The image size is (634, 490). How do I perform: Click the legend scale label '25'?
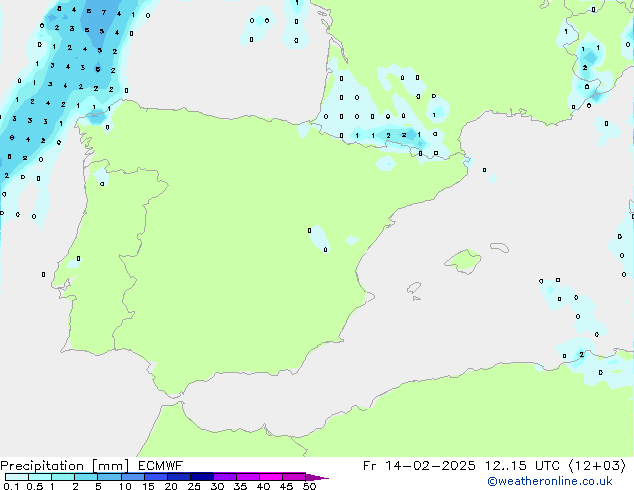click(x=194, y=486)
